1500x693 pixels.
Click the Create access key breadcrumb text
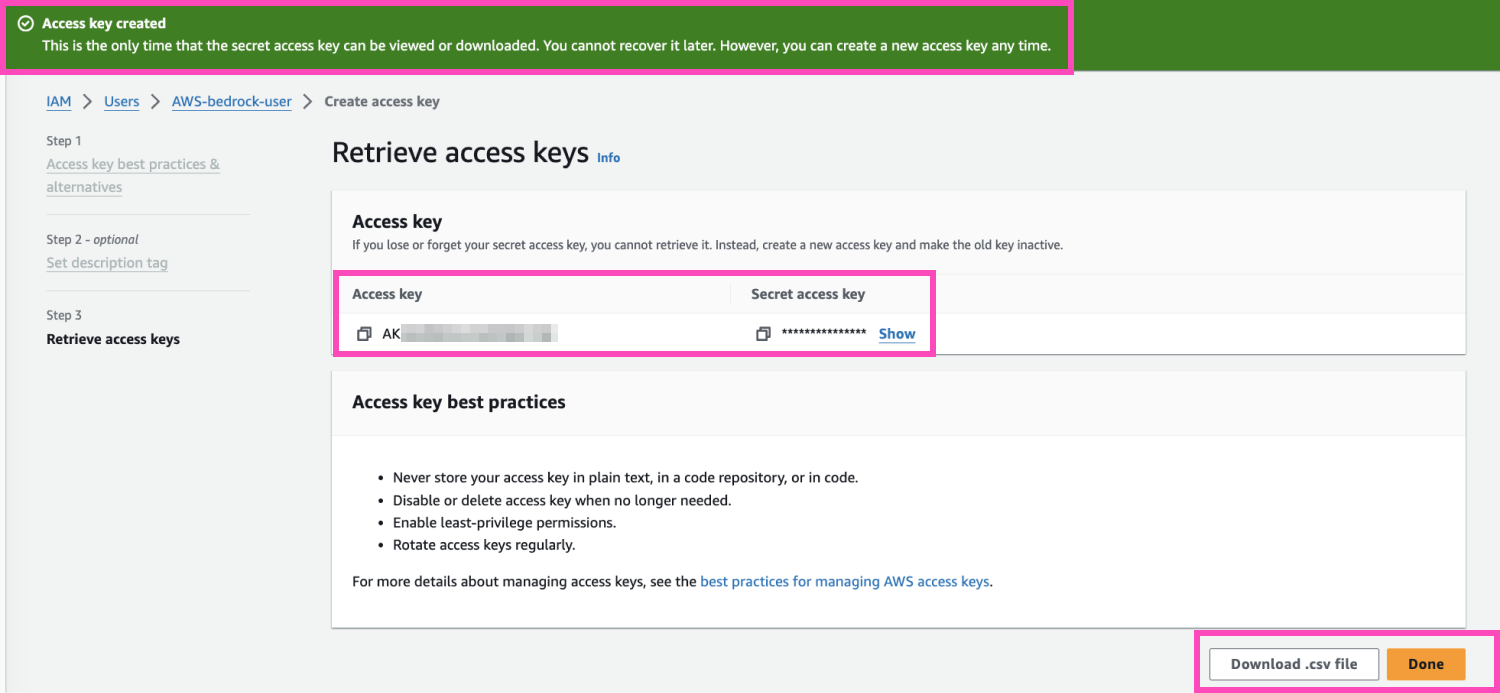click(381, 101)
